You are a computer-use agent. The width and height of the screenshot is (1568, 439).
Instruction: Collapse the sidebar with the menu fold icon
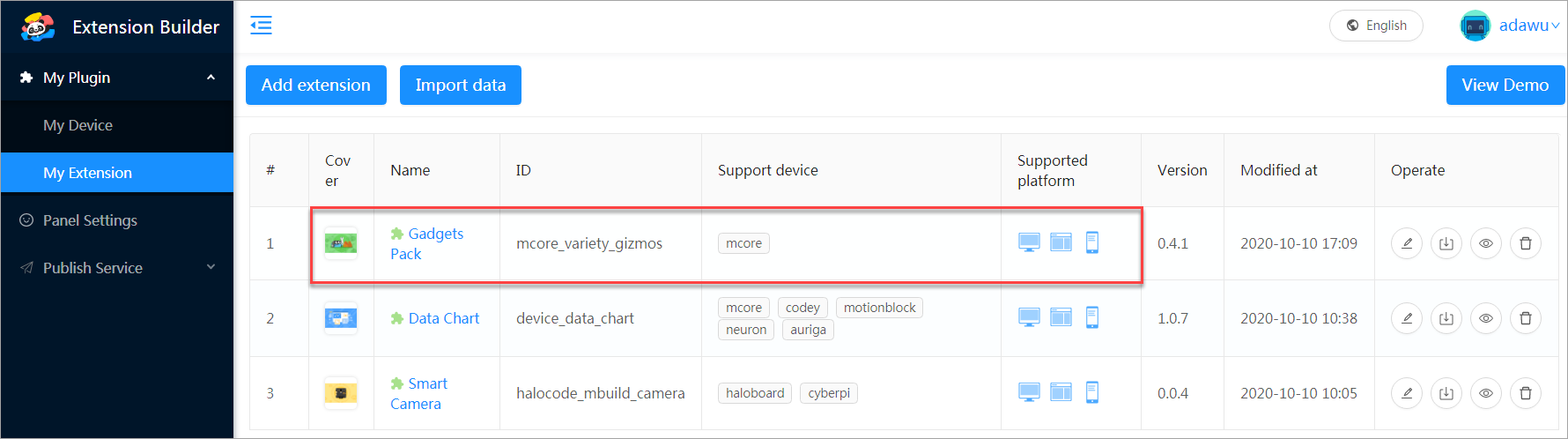261,26
